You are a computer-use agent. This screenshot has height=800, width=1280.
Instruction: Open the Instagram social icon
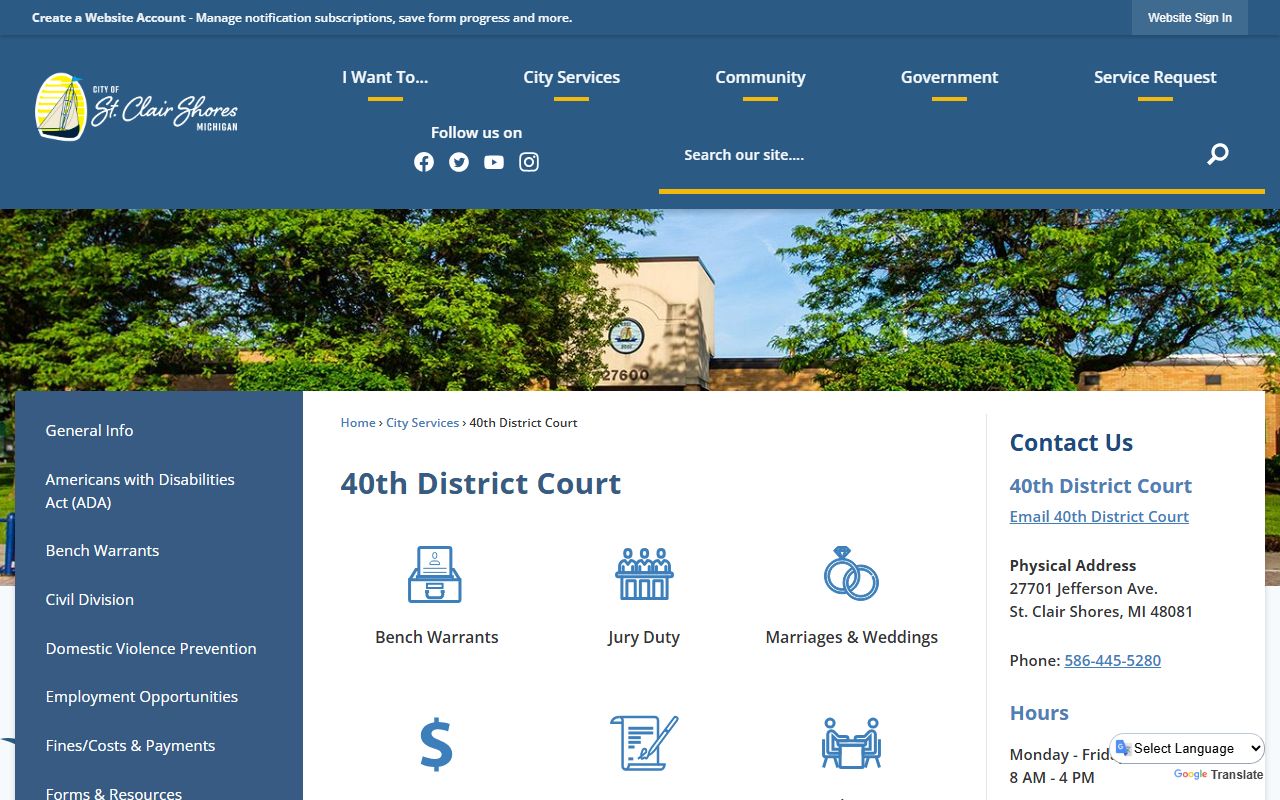[529, 162]
